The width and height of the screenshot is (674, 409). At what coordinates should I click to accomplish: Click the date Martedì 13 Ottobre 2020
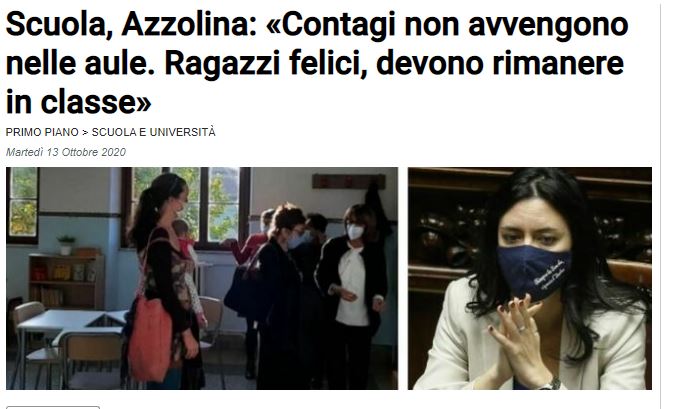coord(66,152)
